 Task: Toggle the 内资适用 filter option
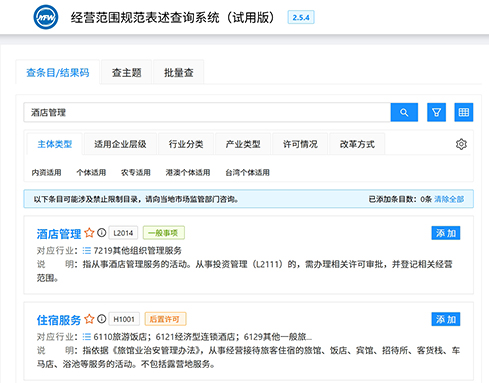point(46,172)
